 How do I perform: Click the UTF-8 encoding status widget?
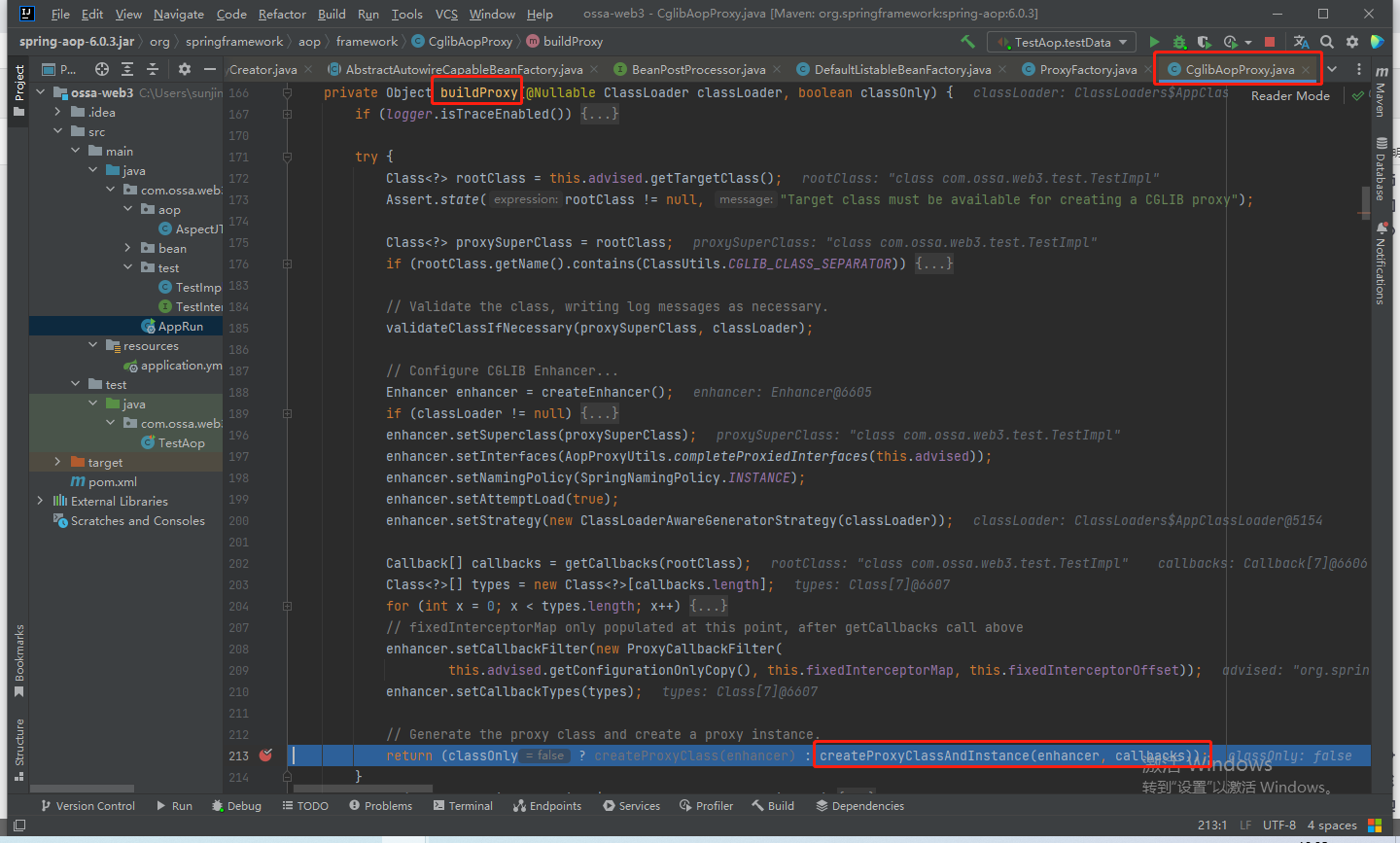(1279, 825)
